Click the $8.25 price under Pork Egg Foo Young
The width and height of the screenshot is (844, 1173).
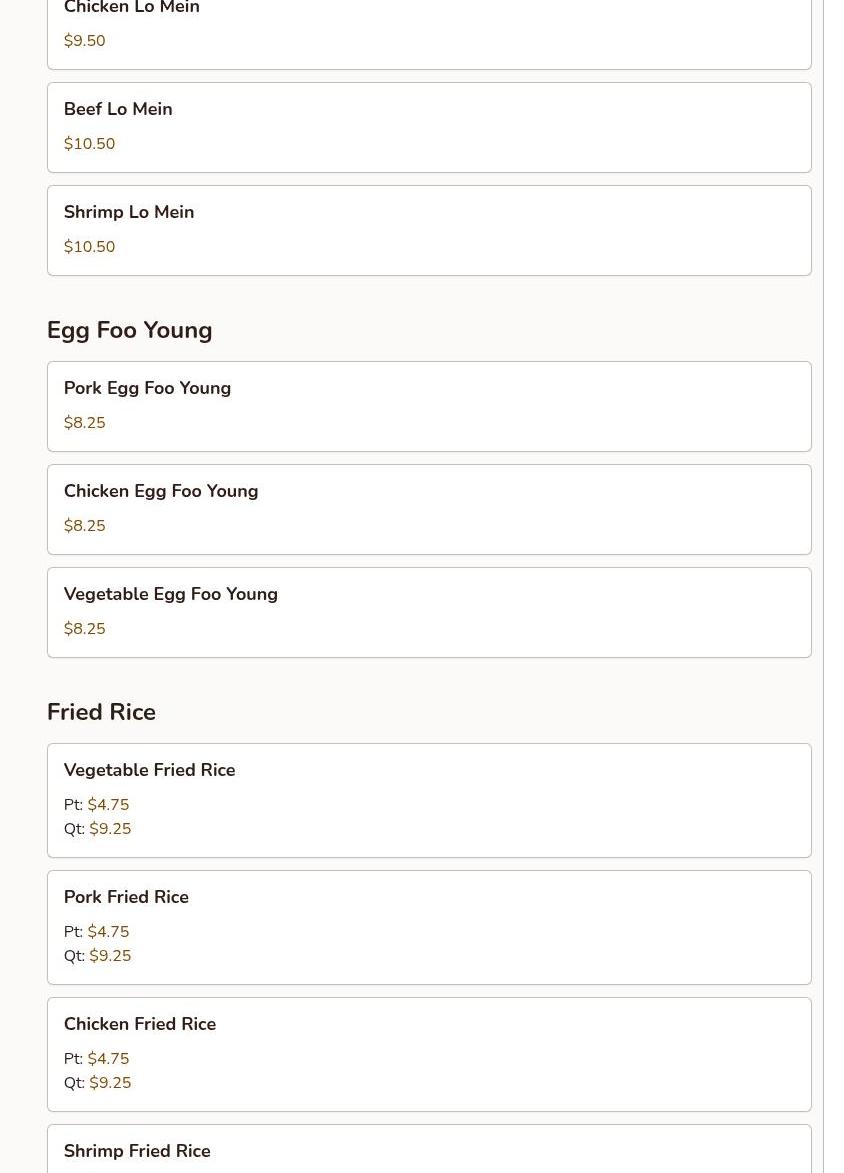pyautogui.click(x=85, y=423)
